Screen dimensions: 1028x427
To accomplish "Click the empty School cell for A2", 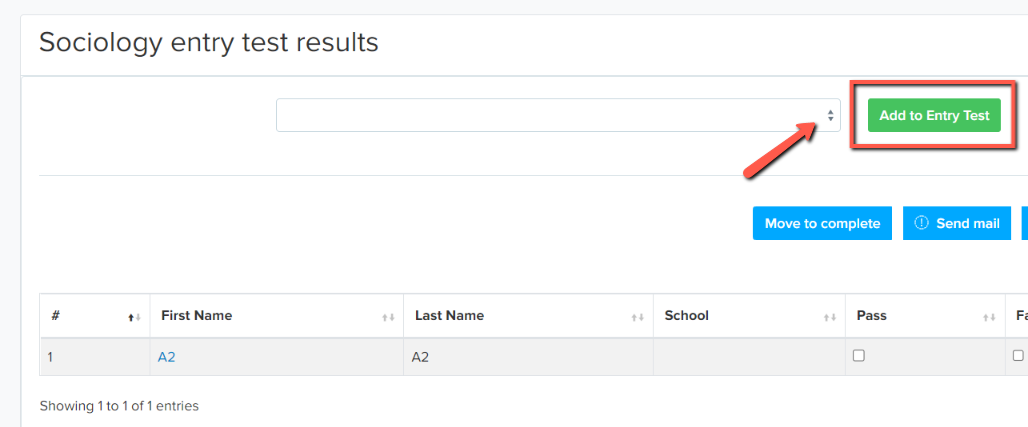I will 750,357.
